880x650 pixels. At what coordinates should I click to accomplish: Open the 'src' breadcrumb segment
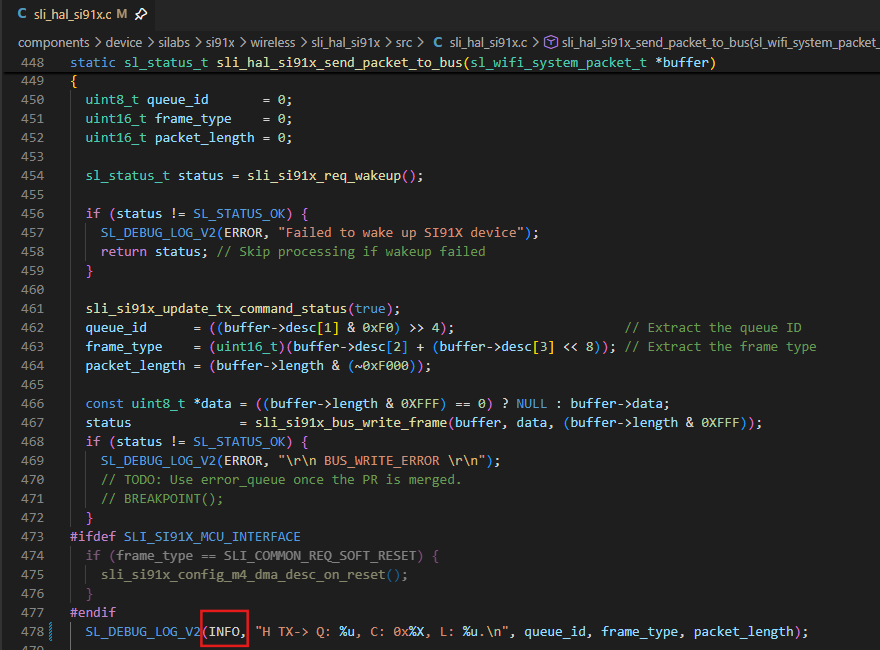(404, 43)
